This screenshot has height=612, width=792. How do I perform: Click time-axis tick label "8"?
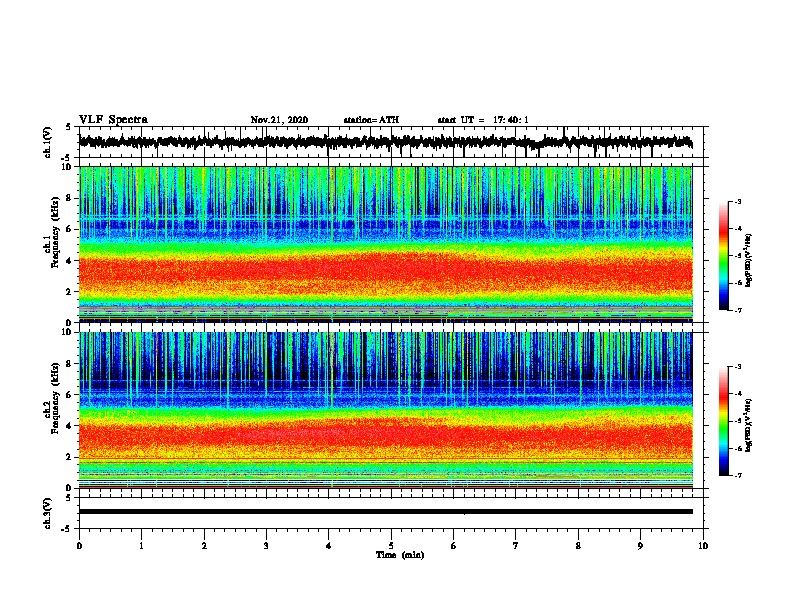578,545
